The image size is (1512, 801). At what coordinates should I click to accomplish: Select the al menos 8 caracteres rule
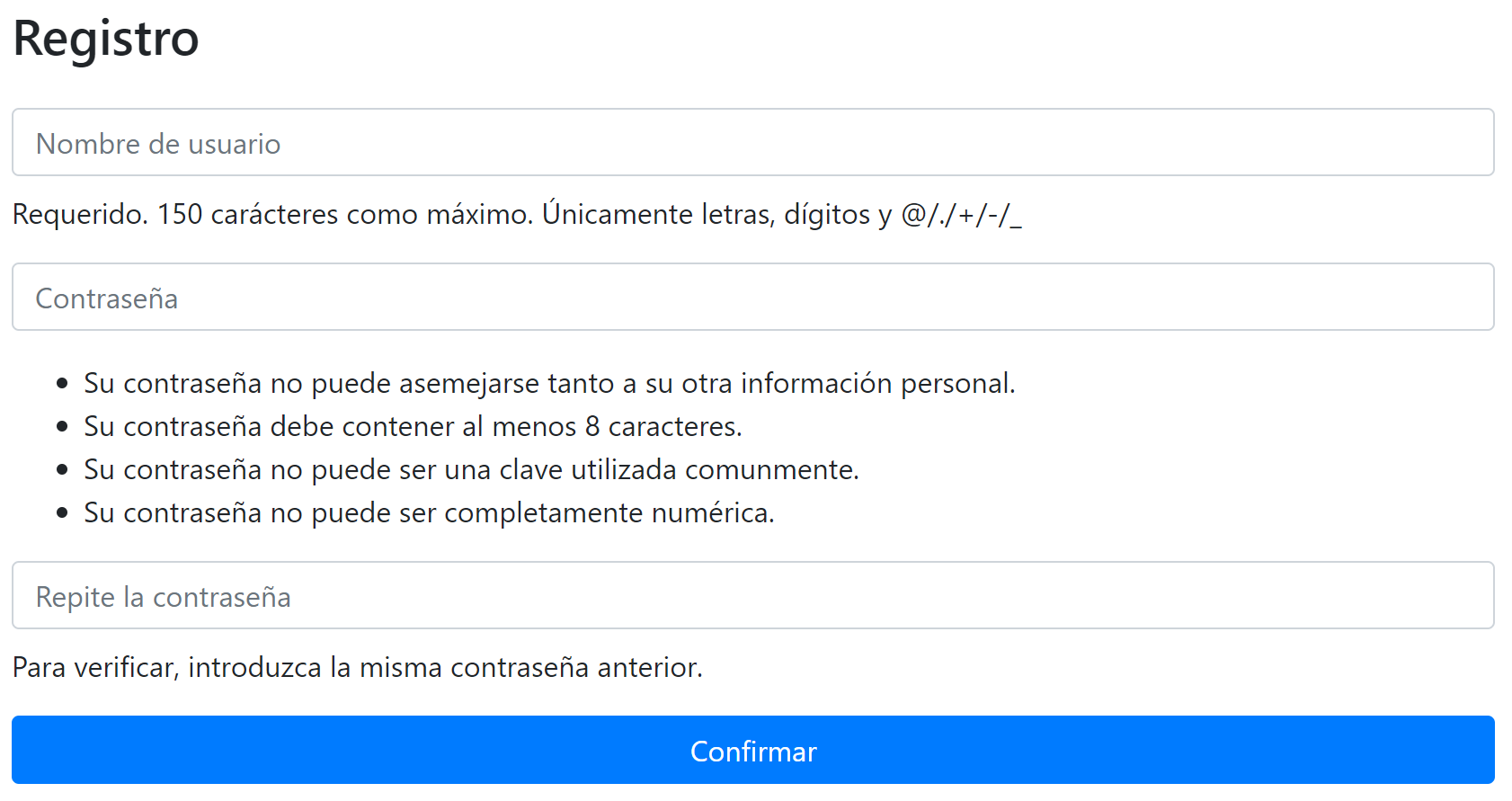coord(413,426)
